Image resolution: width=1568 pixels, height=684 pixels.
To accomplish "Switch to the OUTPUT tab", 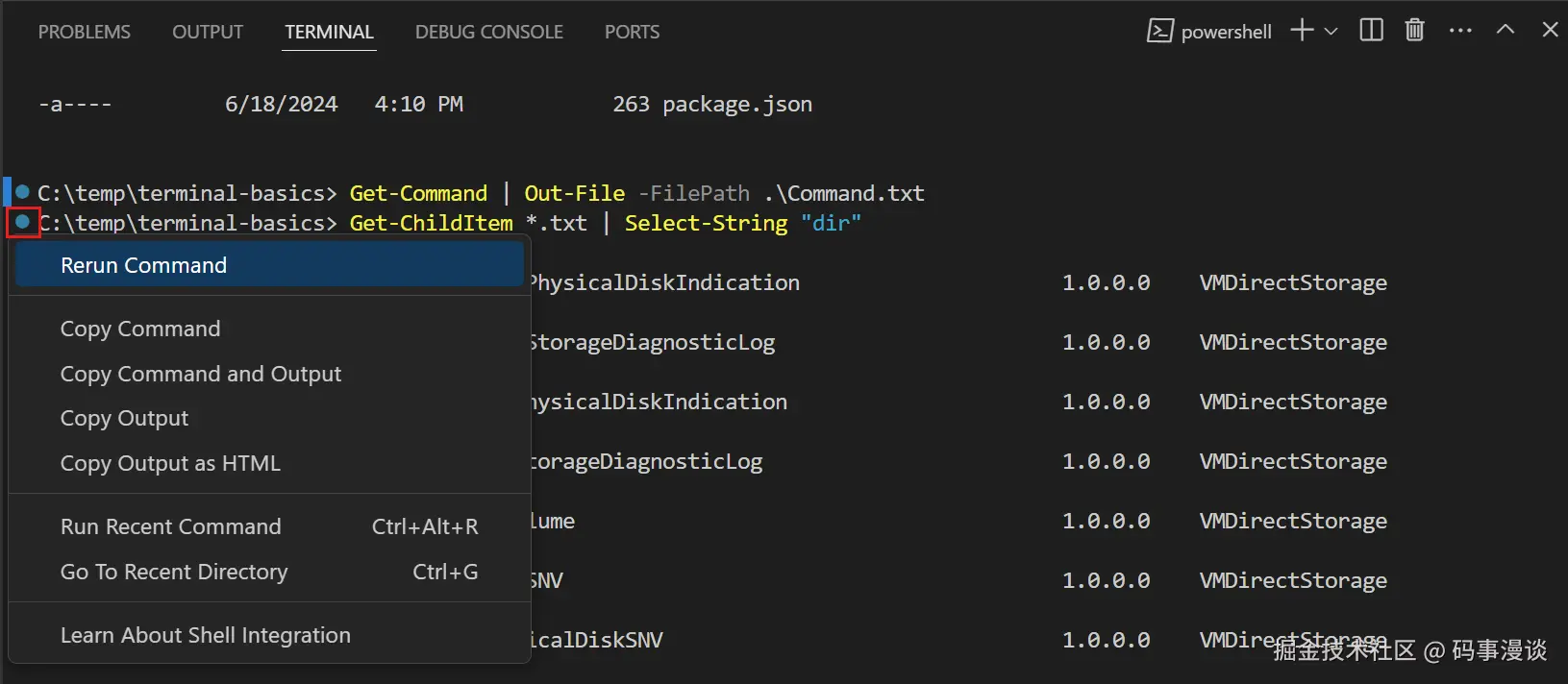I will click(x=208, y=32).
